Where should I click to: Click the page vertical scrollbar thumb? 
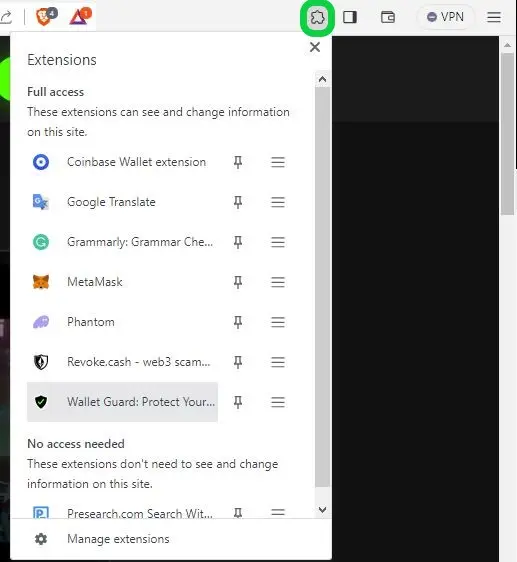[x=507, y=133]
